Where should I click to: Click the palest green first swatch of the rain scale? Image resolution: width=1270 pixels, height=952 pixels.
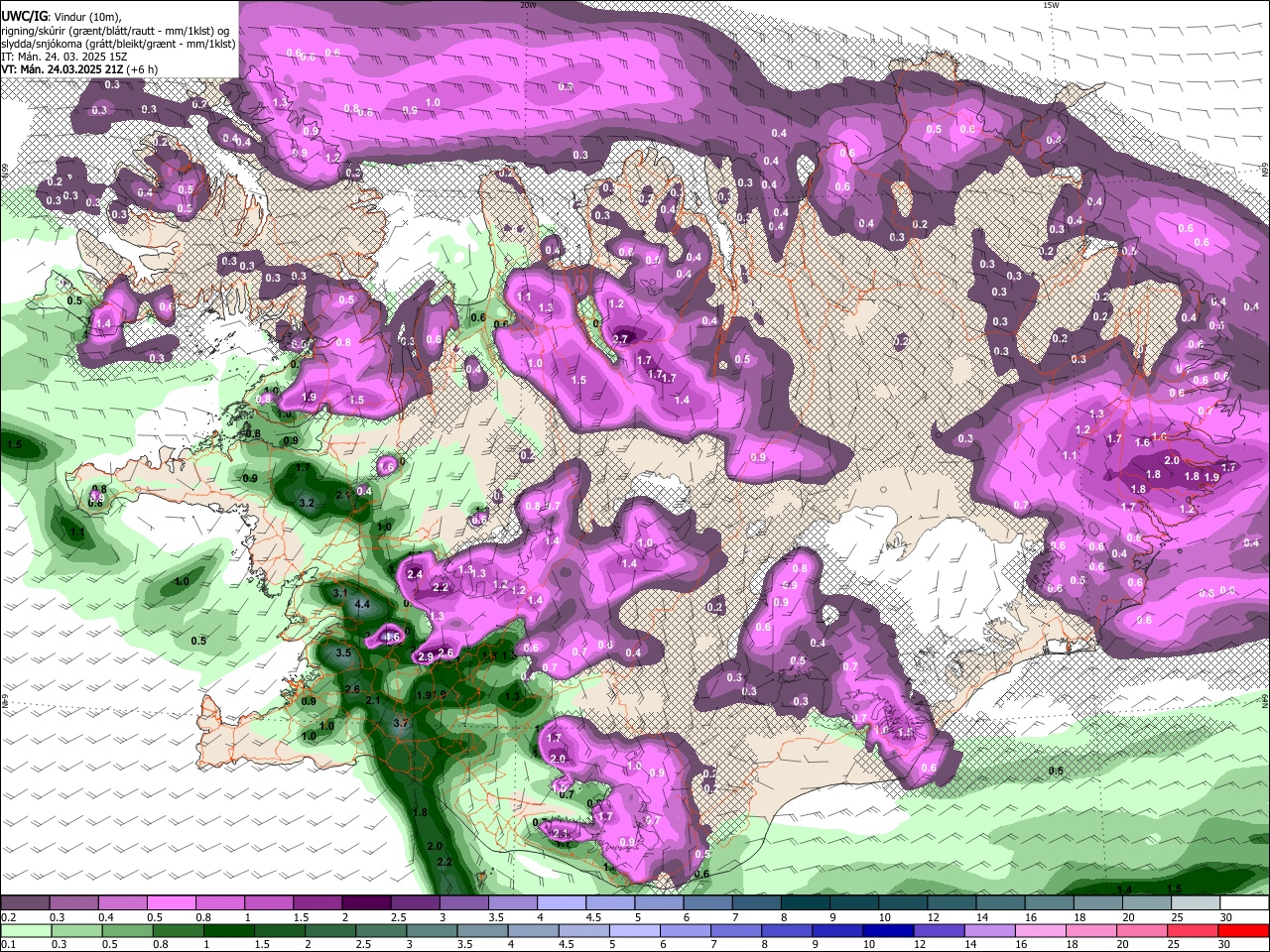point(25,930)
